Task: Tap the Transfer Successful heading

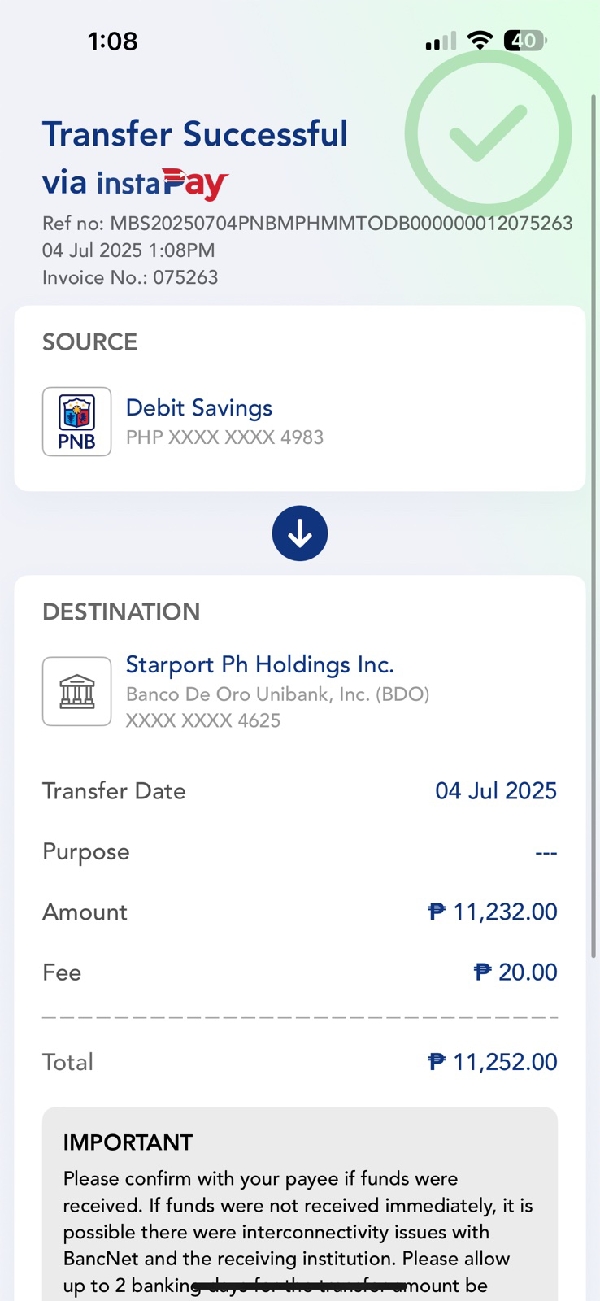Action: pos(195,134)
